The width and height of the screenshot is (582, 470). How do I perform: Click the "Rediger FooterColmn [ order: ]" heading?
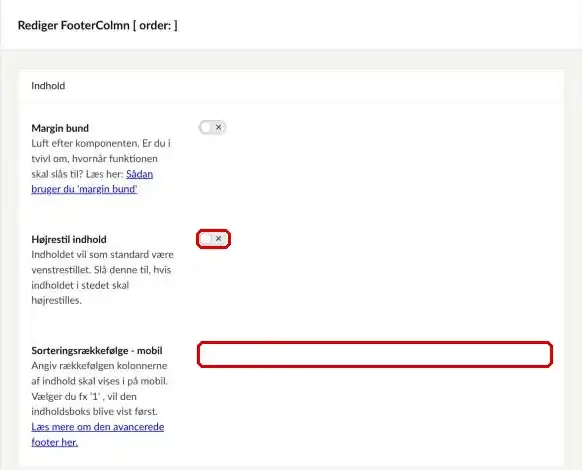point(98,25)
